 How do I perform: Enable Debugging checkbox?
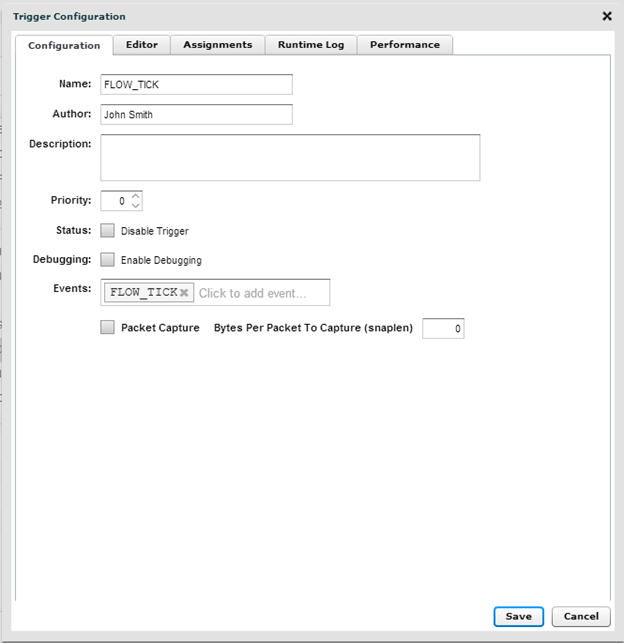[108, 260]
